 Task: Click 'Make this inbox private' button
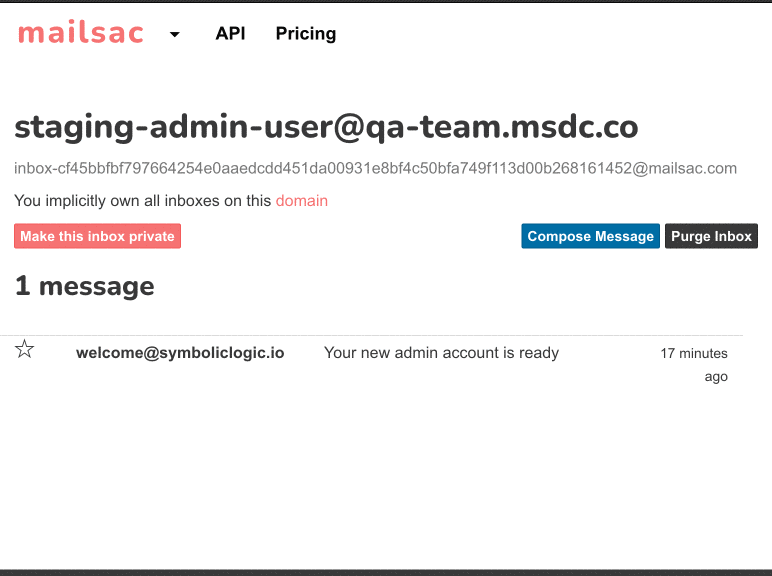coord(97,236)
